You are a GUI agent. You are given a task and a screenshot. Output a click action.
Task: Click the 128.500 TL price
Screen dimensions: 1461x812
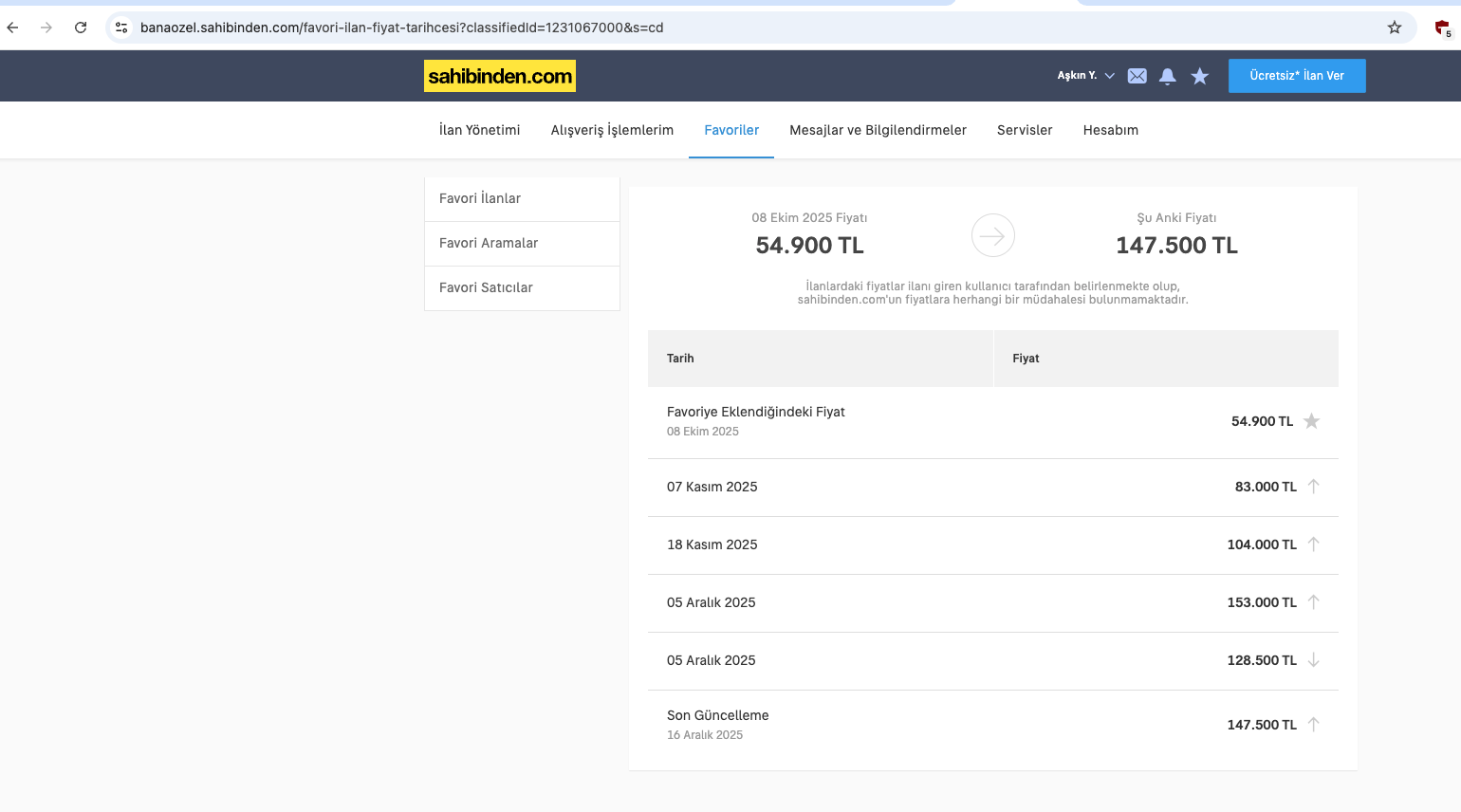point(1262,660)
